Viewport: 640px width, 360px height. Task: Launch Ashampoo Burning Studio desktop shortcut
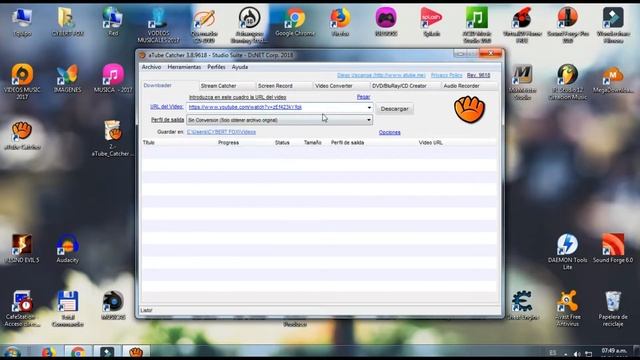click(249, 25)
